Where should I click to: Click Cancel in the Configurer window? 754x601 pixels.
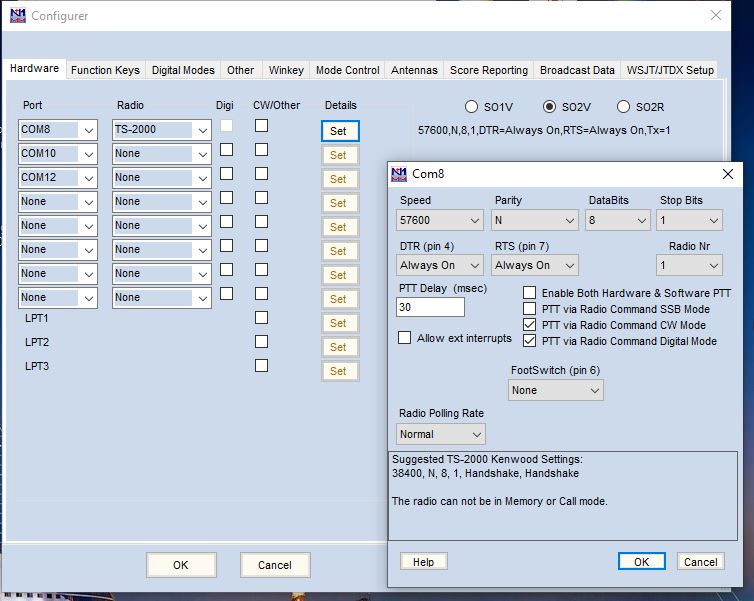(x=275, y=565)
